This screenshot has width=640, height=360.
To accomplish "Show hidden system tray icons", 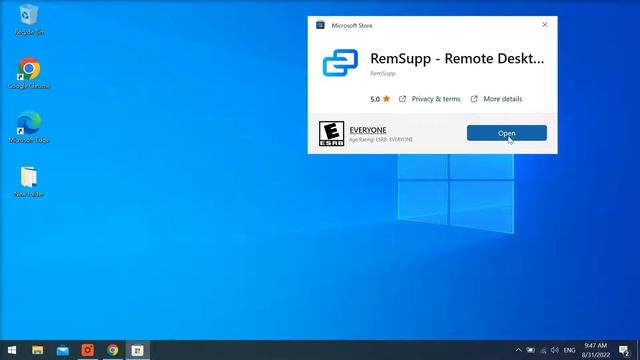I will pyautogui.click(x=518, y=350).
